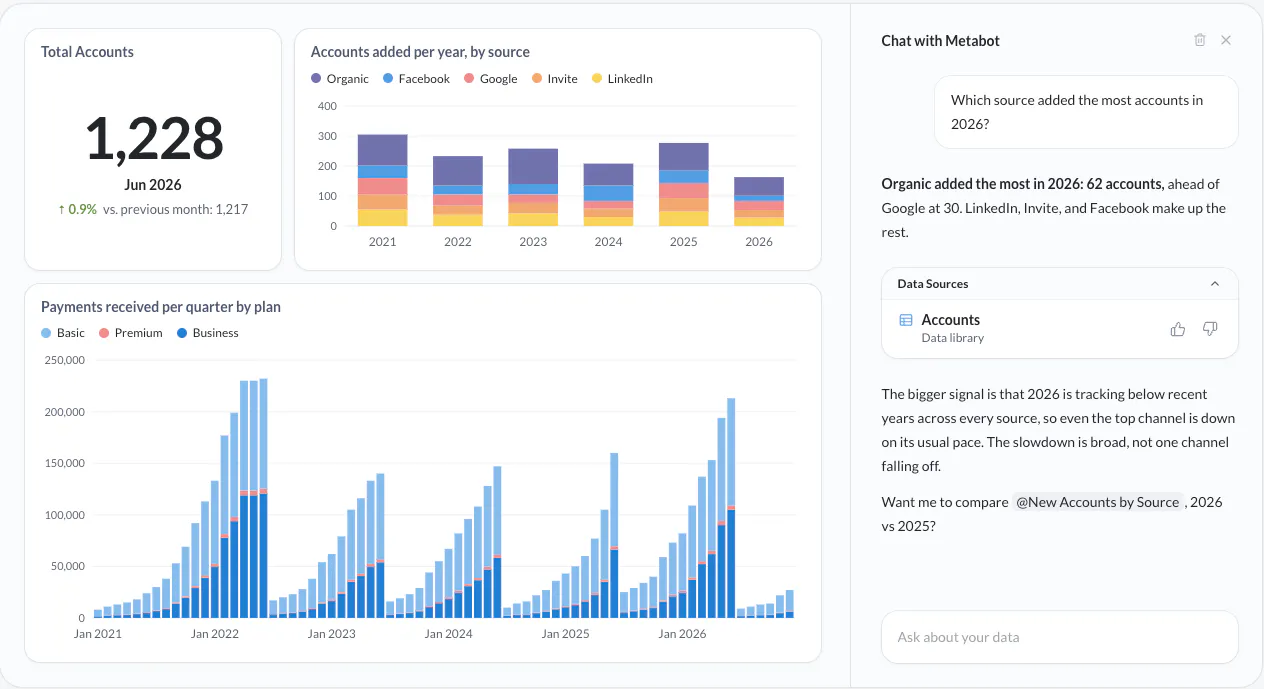Select the 2024 stacked bar in accounts chart
The image size is (1264, 689).
(x=609, y=195)
